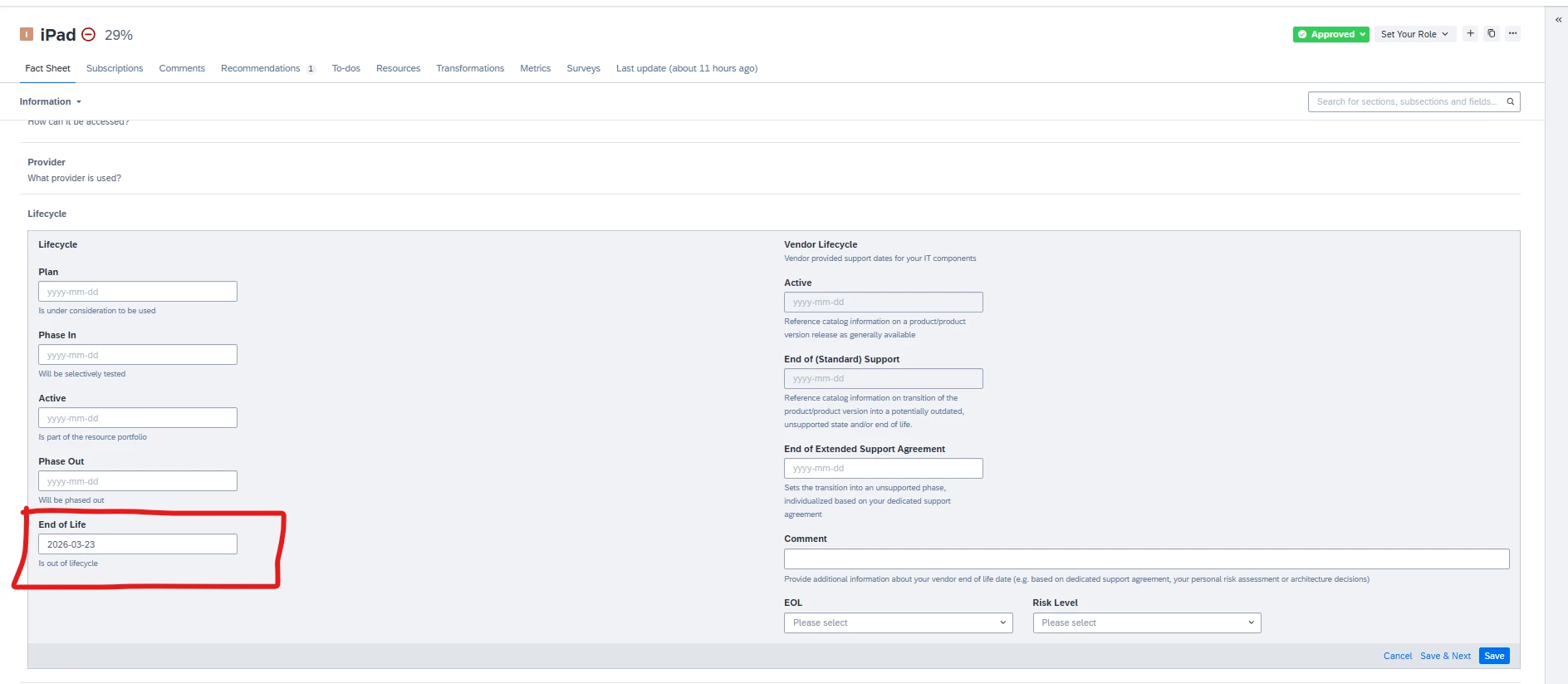Screen dimensions: 1568x684
Task: Click the Phase Out date field
Action: click(x=138, y=481)
